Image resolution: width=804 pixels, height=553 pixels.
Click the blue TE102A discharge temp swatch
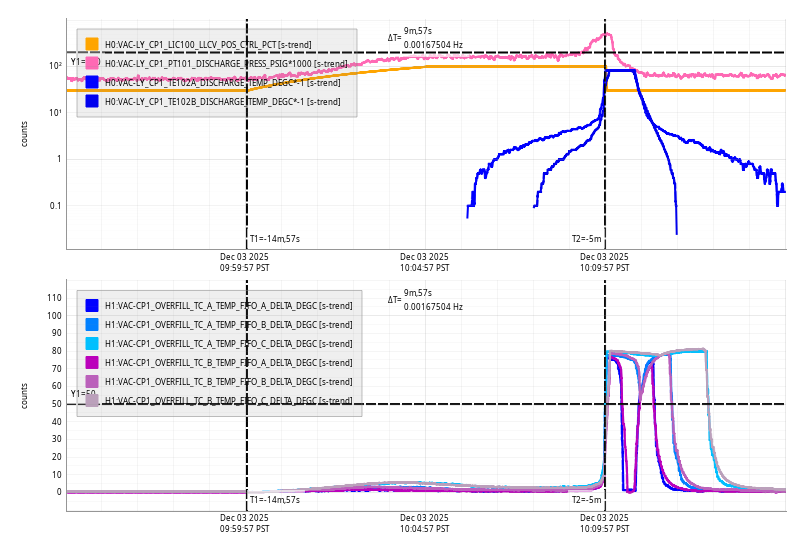coord(92,82)
